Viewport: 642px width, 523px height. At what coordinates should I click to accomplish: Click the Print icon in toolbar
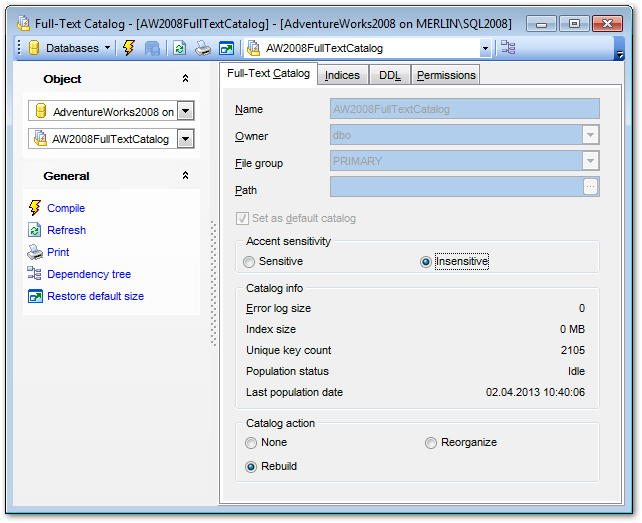pyautogui.click(x=203, y=48)
